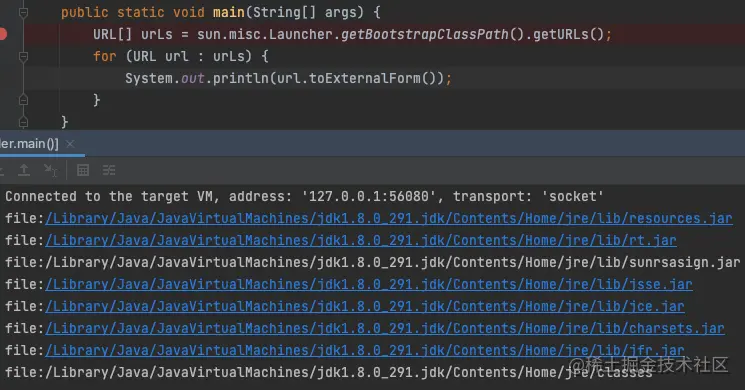Open the charsets.jar file link

[x=385, y=328]
